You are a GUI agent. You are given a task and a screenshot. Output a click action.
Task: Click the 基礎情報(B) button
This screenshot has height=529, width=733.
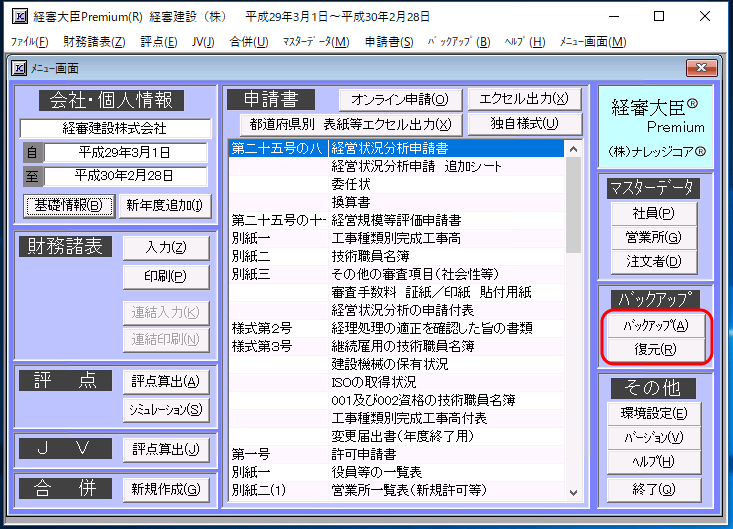(x=68, y=206)
